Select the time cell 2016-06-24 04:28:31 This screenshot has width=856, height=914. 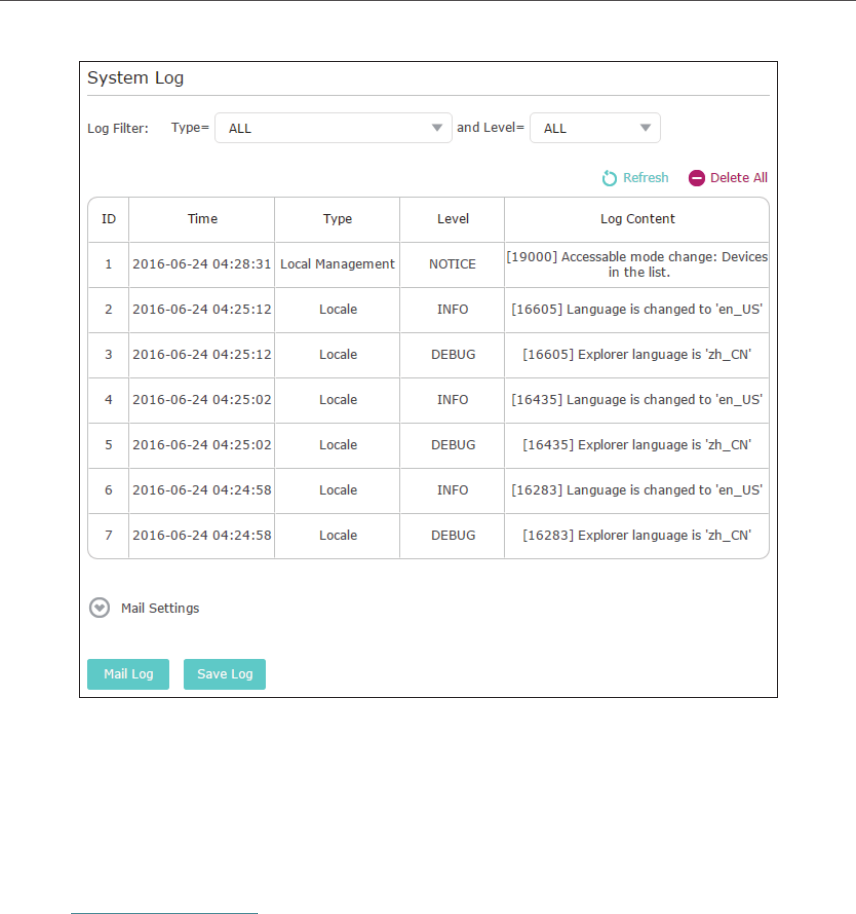pyautogui.click(x=202, y=264)
